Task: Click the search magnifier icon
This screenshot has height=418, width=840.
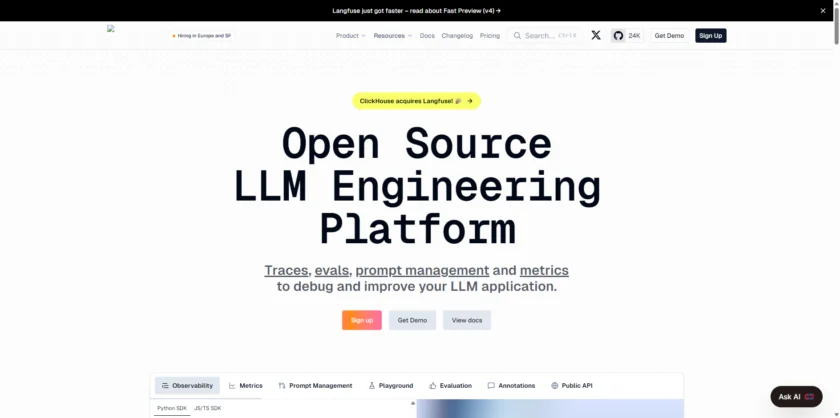Action: (x=517, y=35)
